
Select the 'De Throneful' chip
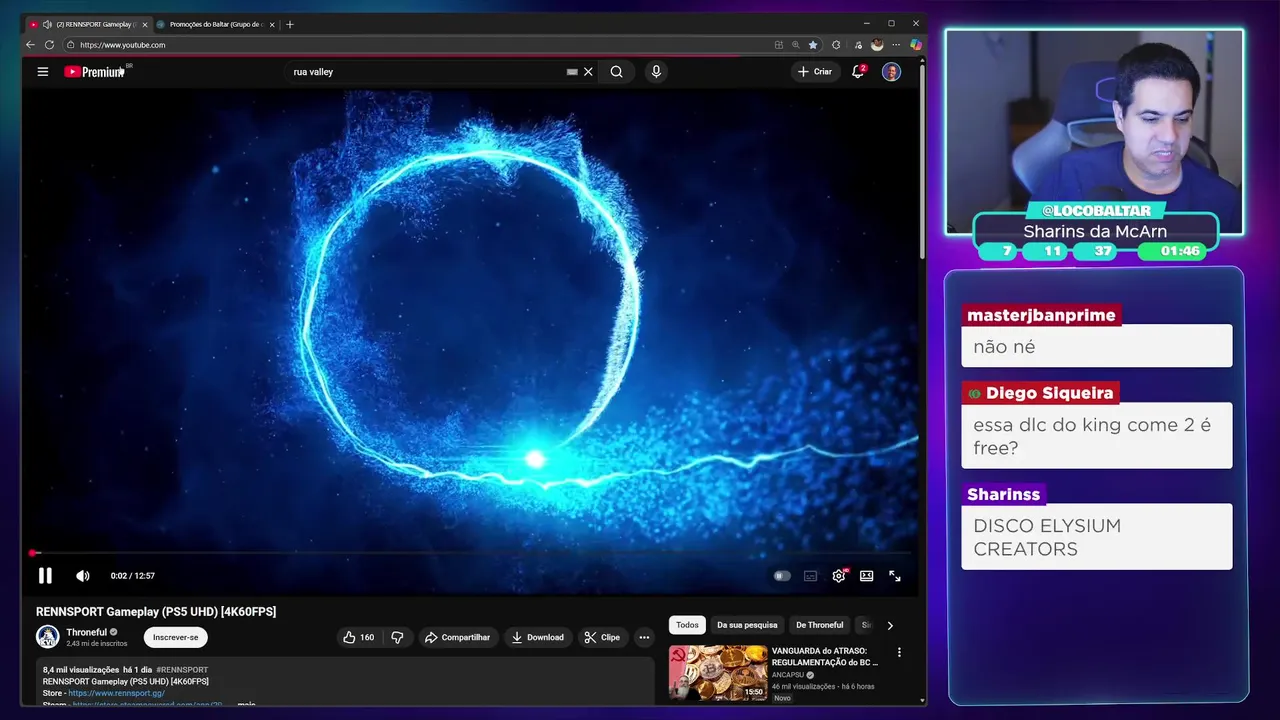[x=820, y=625]
